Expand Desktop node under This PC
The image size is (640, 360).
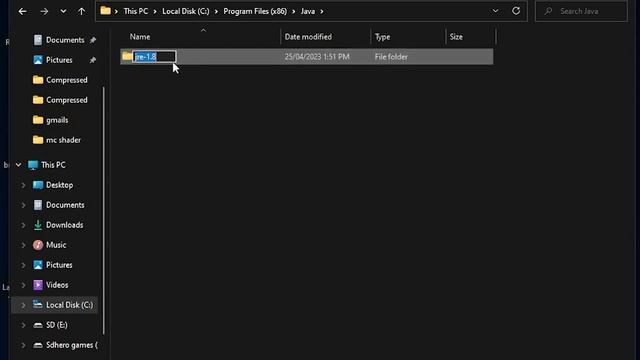pyautogui.click(x=23, y=185)
